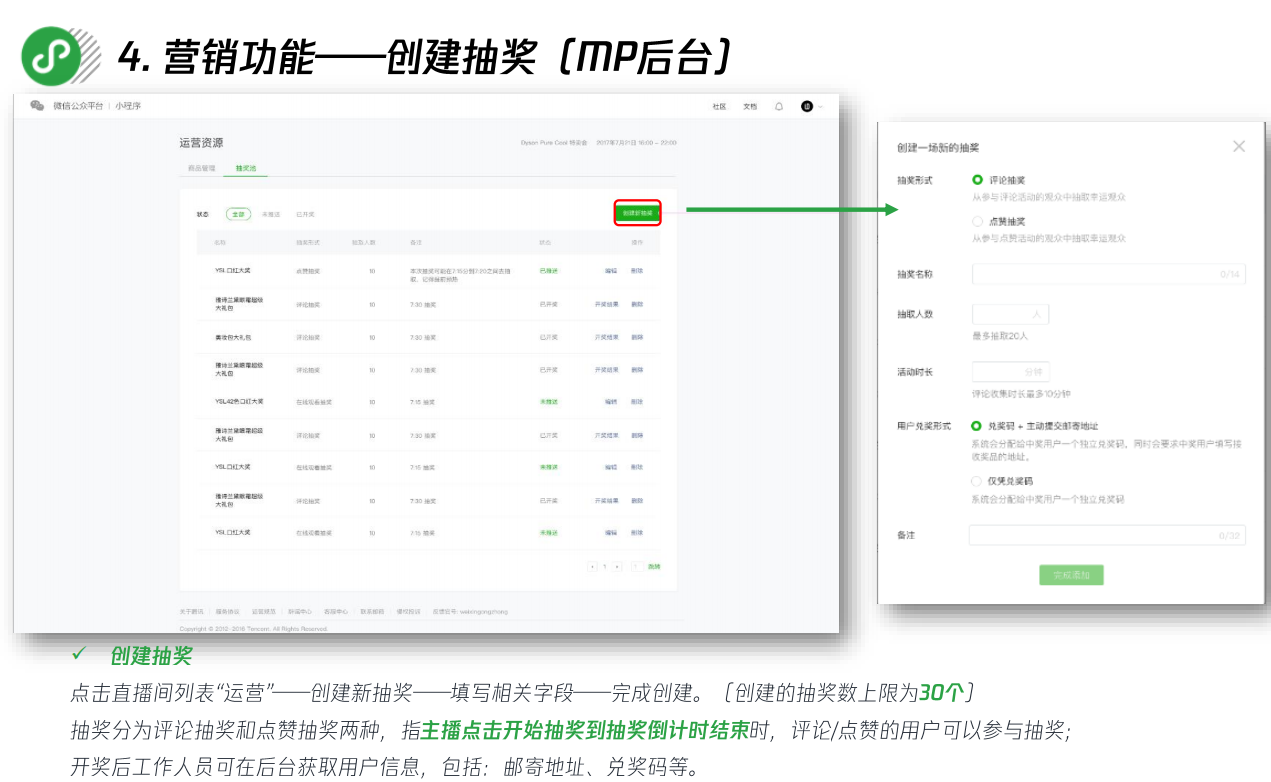Click the account avatar icon in header
Image resolution: width=1271 pixels, height=782 pixels.
(x=807, y=106)
